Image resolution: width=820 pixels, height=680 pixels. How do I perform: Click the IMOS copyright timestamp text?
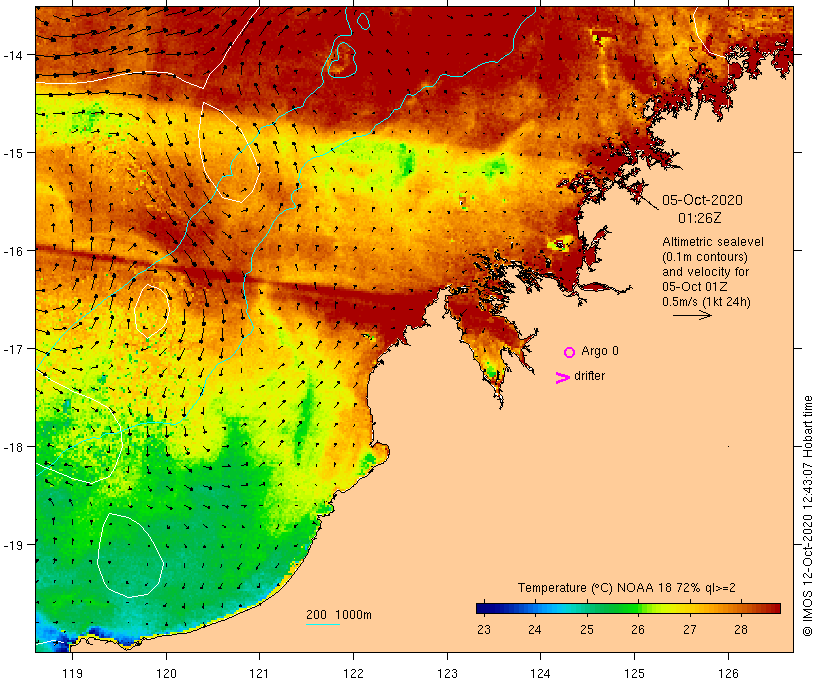click(808, 516)
